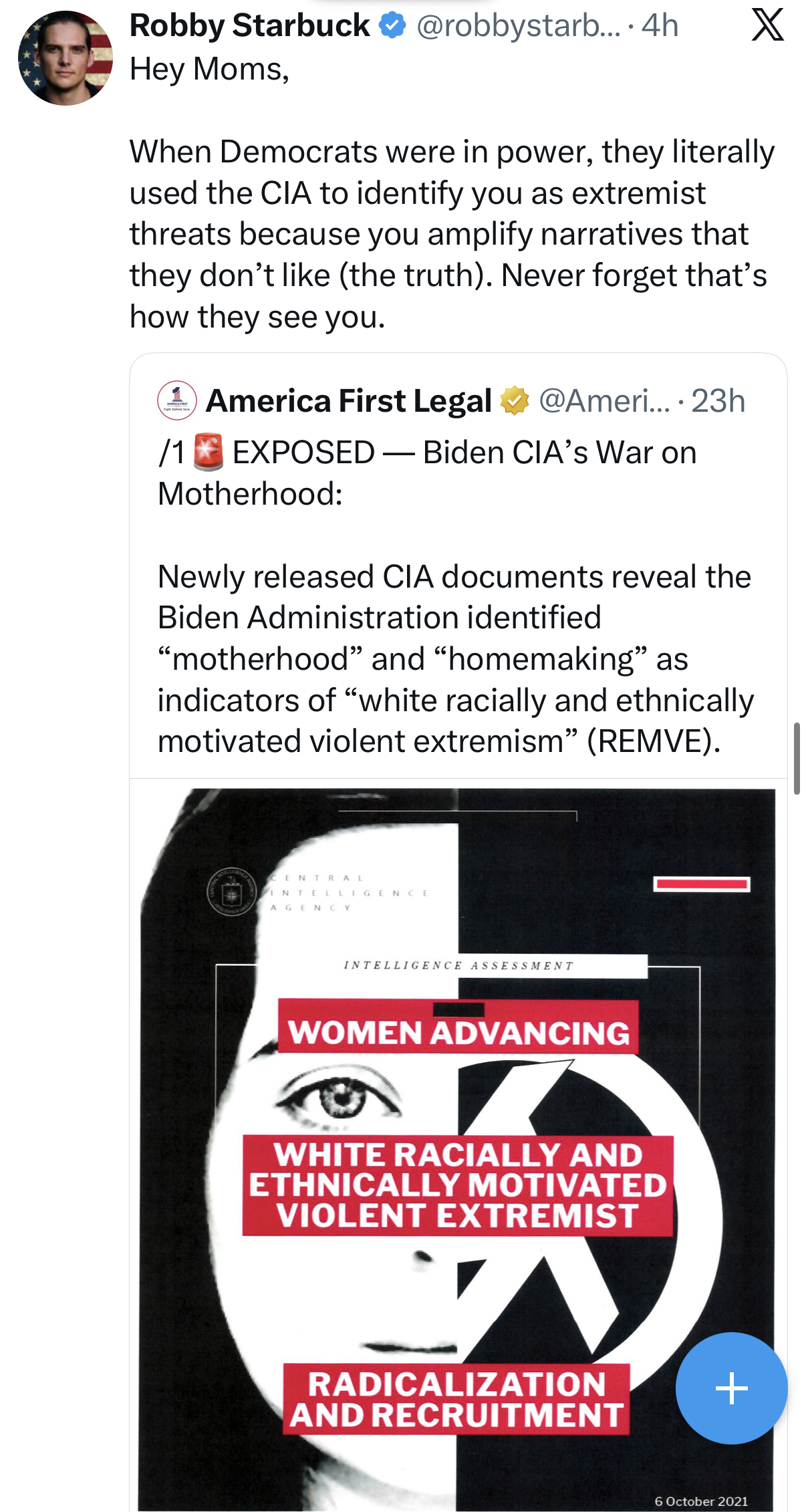The width and height of the screenshot is (806, 1512).
Task: Click the @Ameri... handle in quoted post
Action: click(603, 401)
